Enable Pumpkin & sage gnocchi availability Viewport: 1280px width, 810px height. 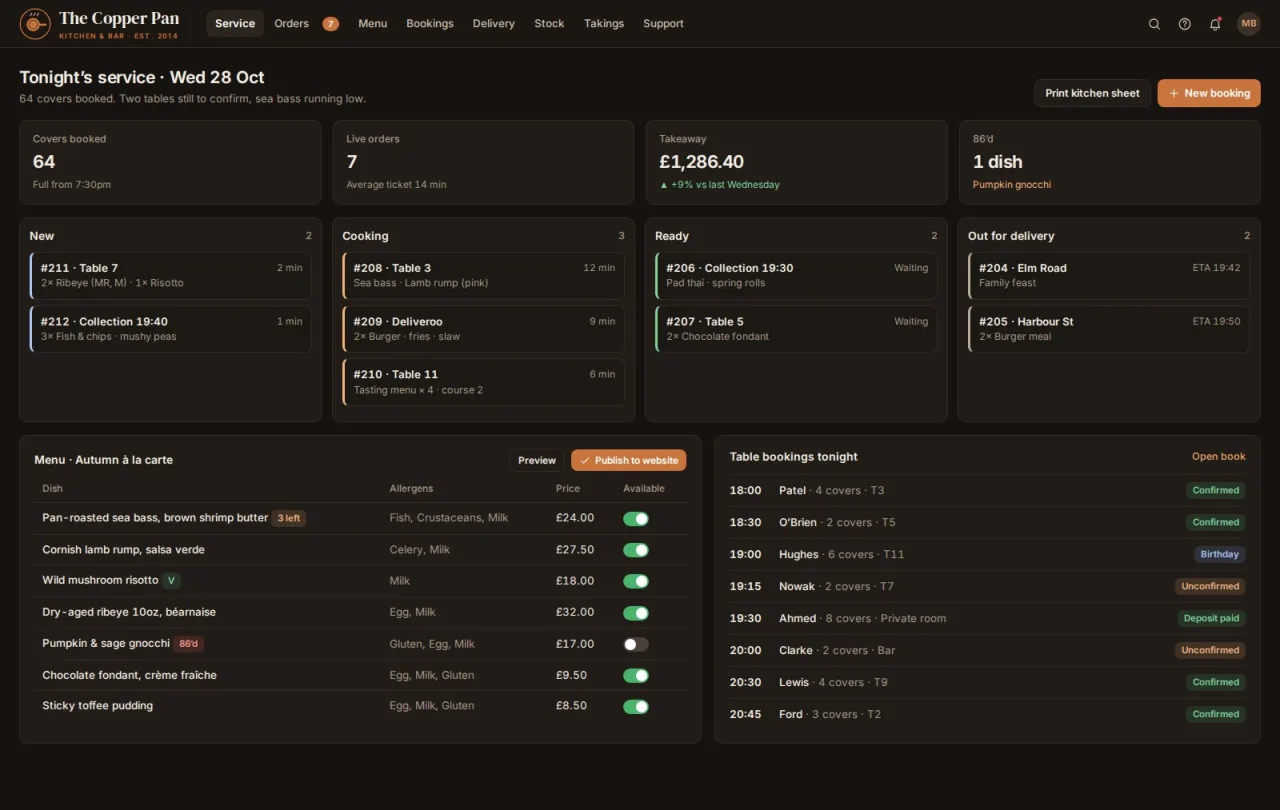coord(636,644)
